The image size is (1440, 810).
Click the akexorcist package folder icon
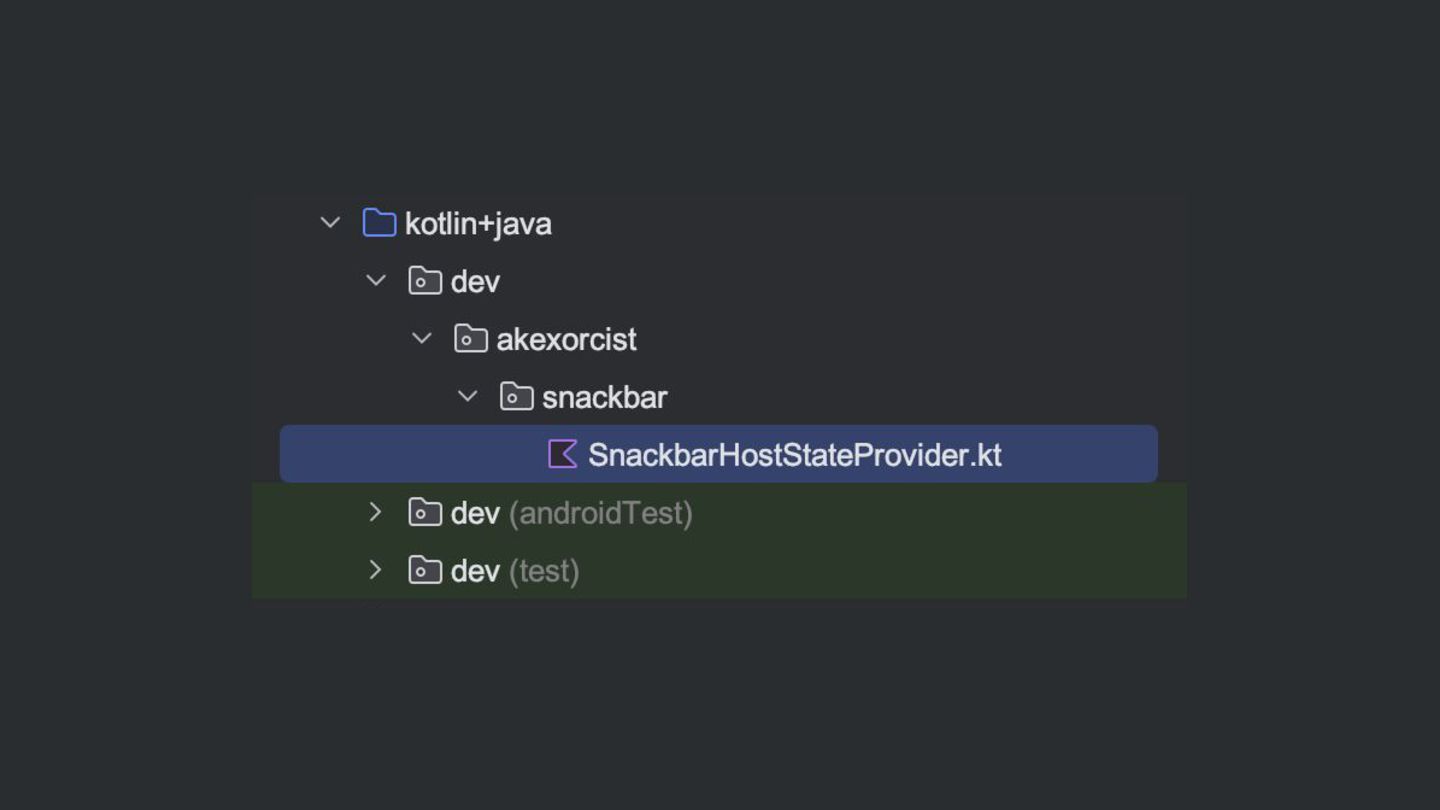click(471, 339)
